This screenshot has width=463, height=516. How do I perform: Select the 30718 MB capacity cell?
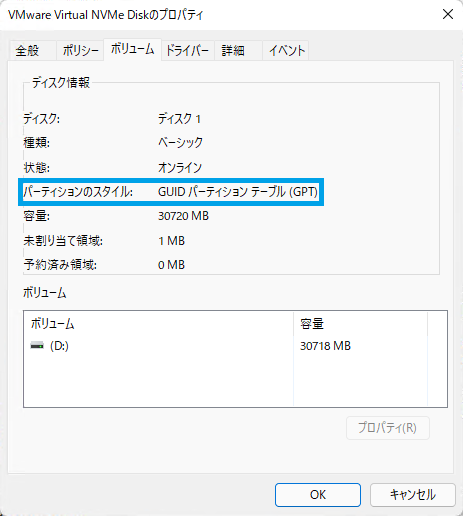coord(325,346)
